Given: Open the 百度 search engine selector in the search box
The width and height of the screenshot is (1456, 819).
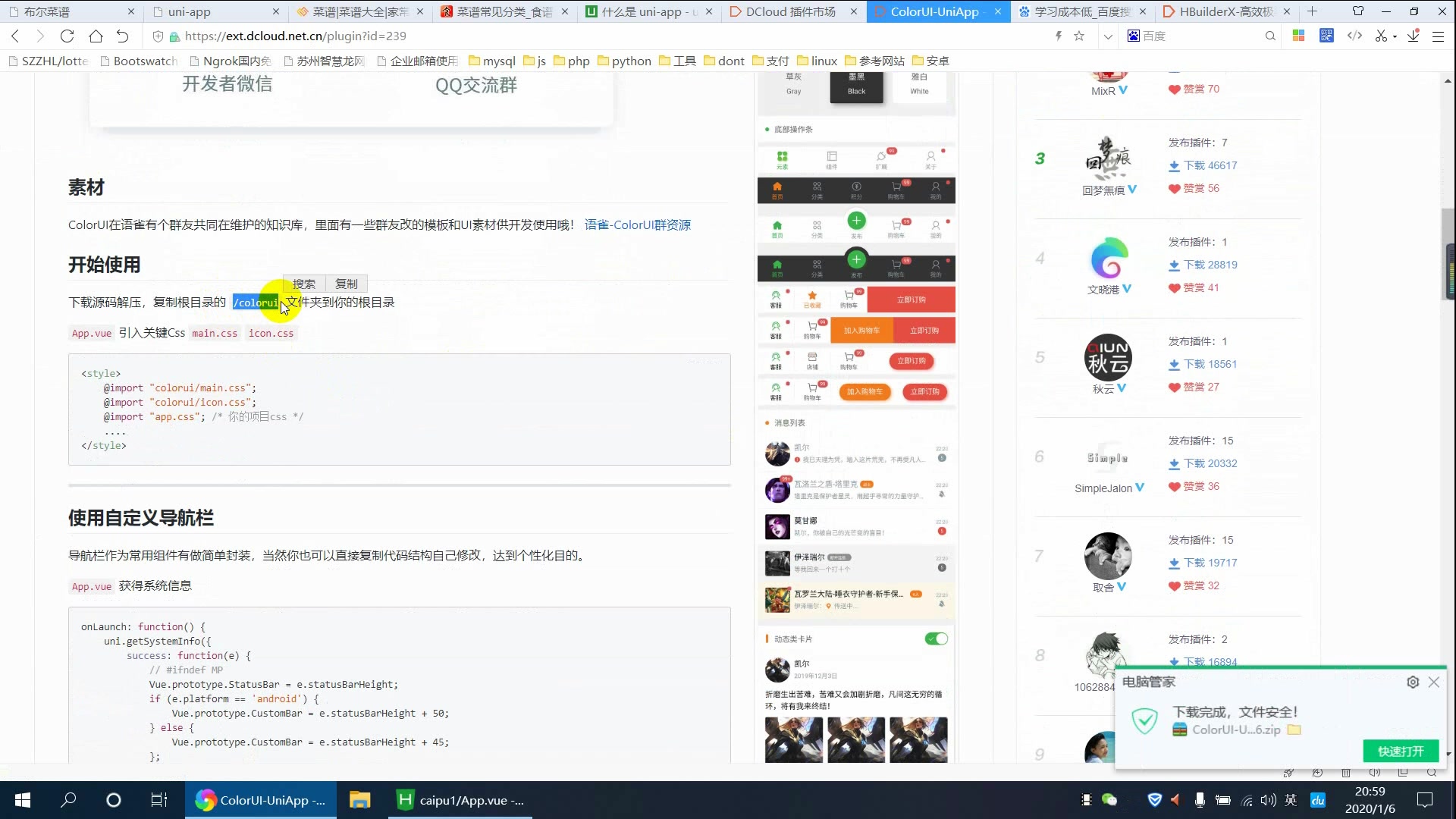Looking at the screenshot, I should click(1133, 36).
